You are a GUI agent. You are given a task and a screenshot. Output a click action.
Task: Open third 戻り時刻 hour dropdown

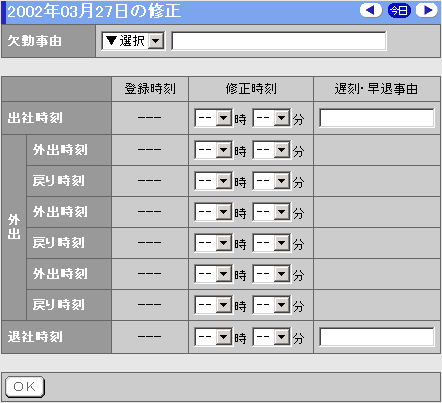213,305
